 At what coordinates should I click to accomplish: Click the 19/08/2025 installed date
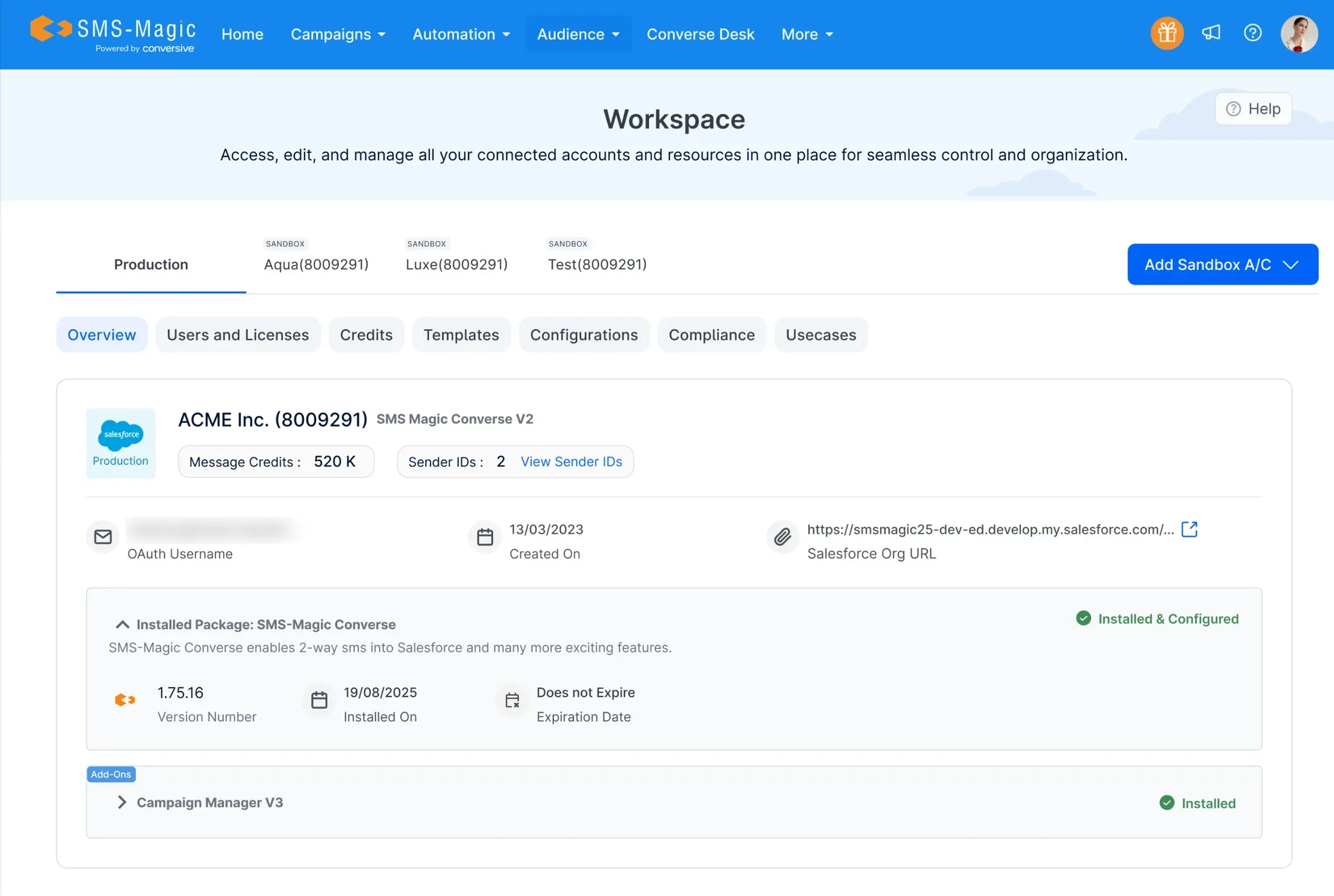pyautogui.click(x=380, y=693)
